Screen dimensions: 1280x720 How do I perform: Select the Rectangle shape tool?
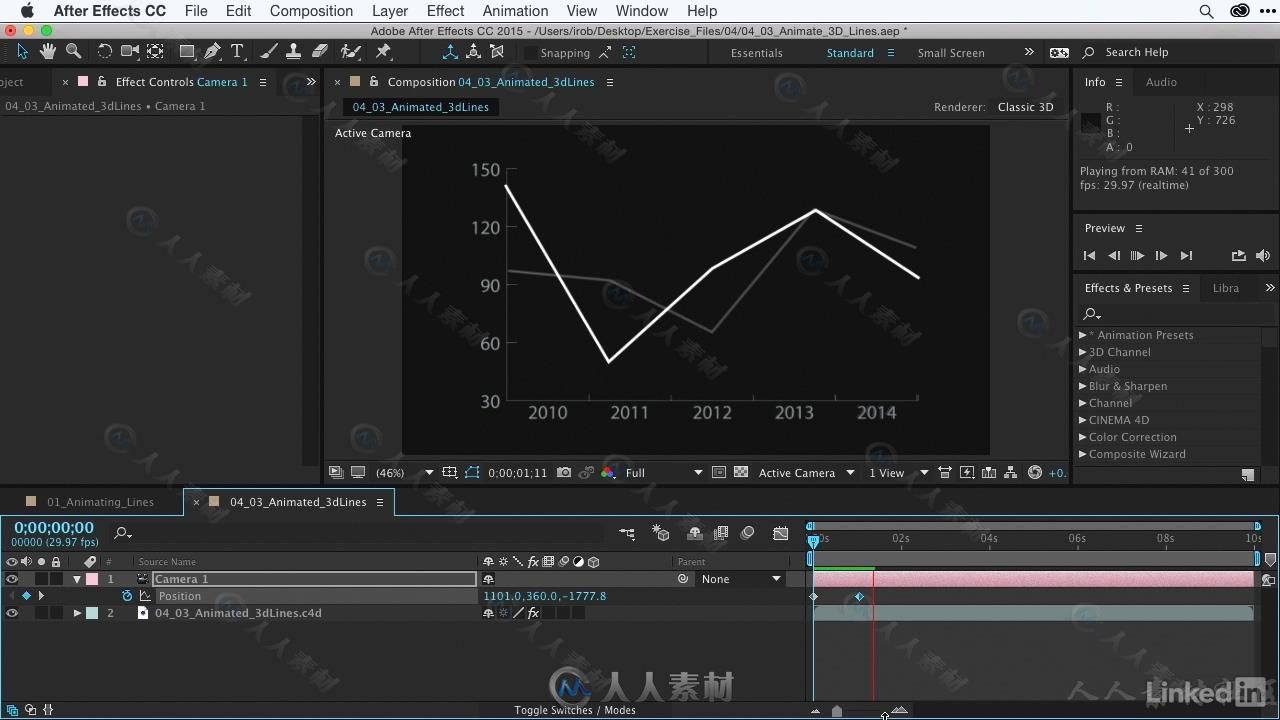(187, 51)
